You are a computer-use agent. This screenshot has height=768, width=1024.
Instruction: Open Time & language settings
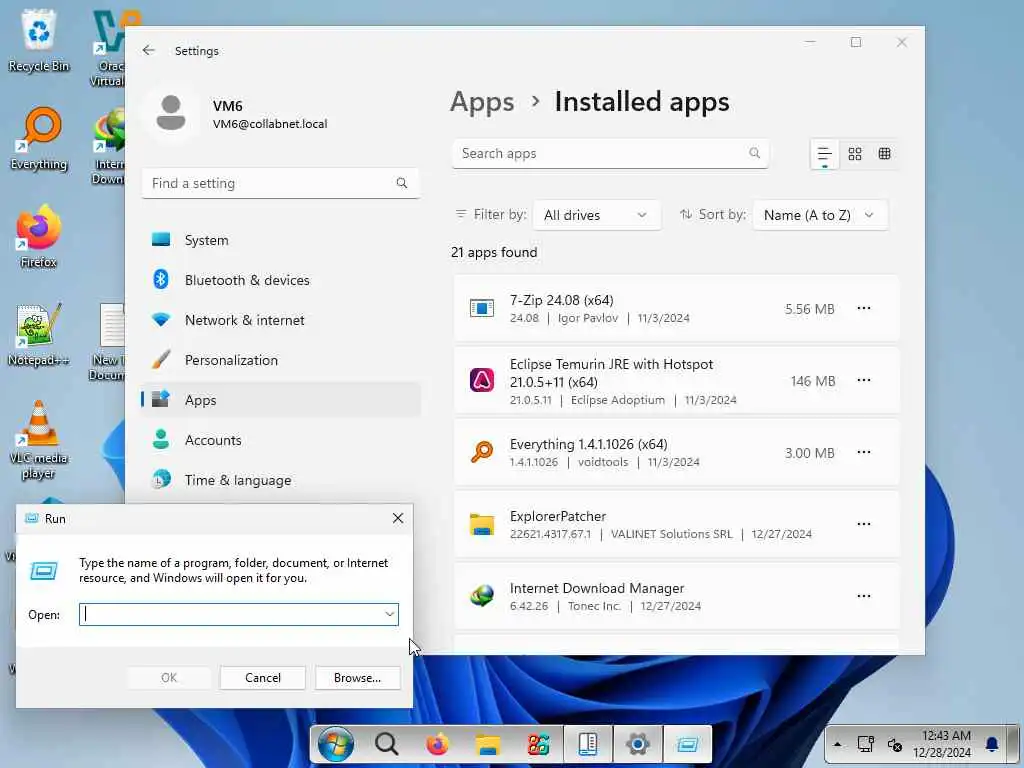[281, 480]
